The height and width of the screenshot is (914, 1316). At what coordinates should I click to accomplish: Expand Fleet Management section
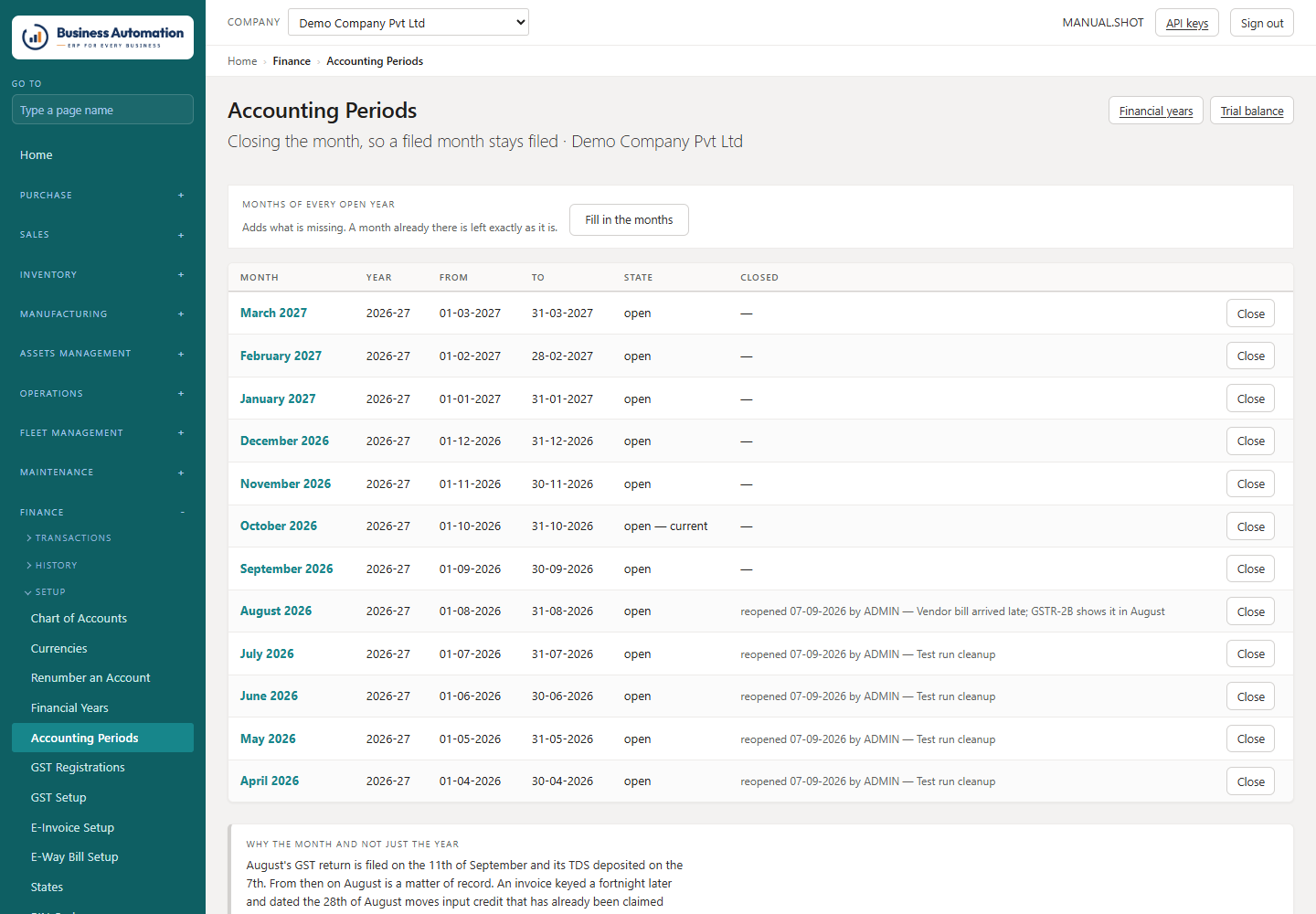(102, 433)
